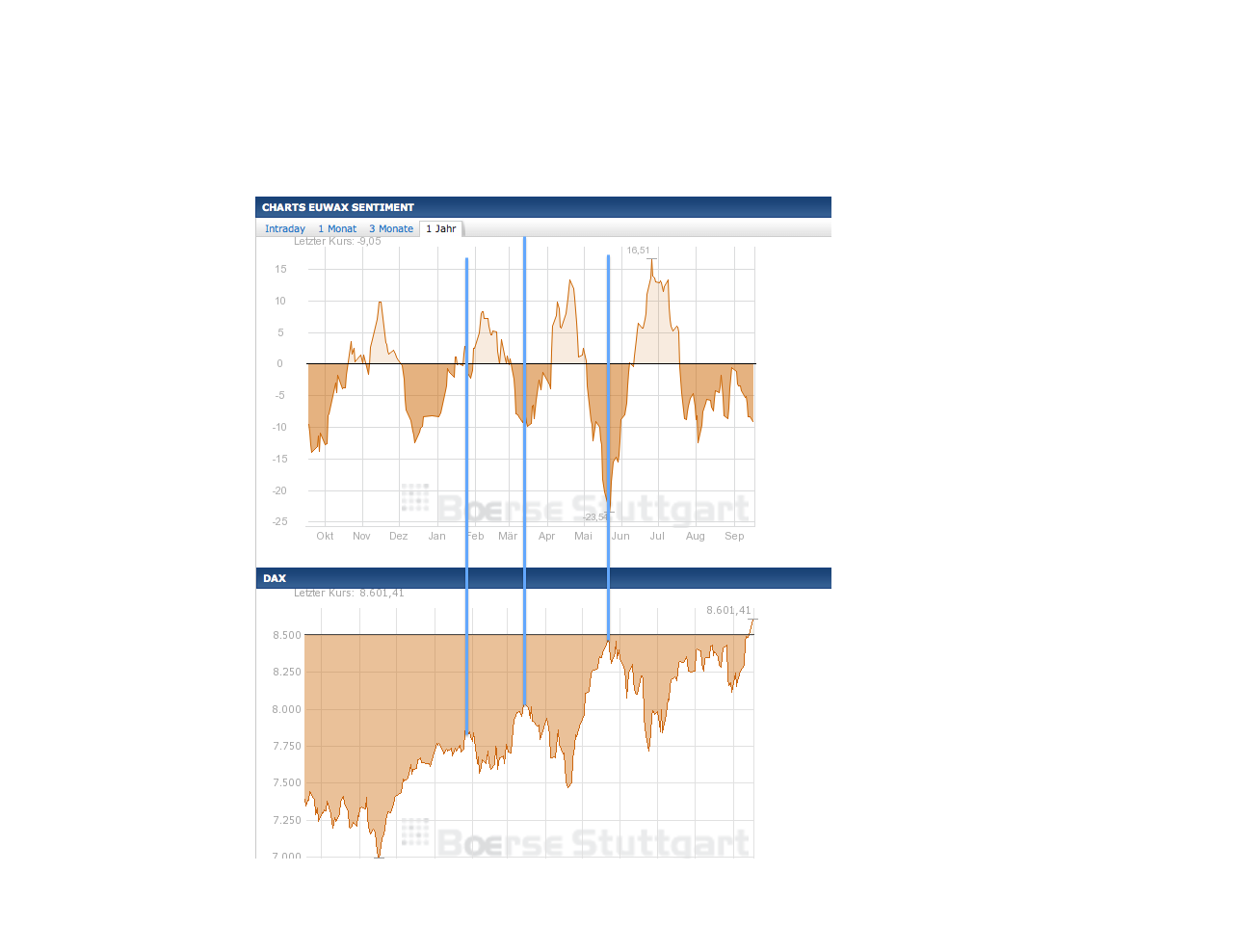Click the Apr month label on the axis
Viewport: 1239px width, 952px height.
point(546,536)
